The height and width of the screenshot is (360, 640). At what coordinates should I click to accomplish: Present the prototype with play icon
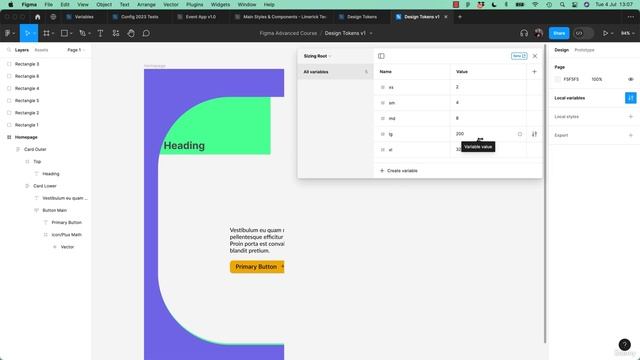coord(605,33)
